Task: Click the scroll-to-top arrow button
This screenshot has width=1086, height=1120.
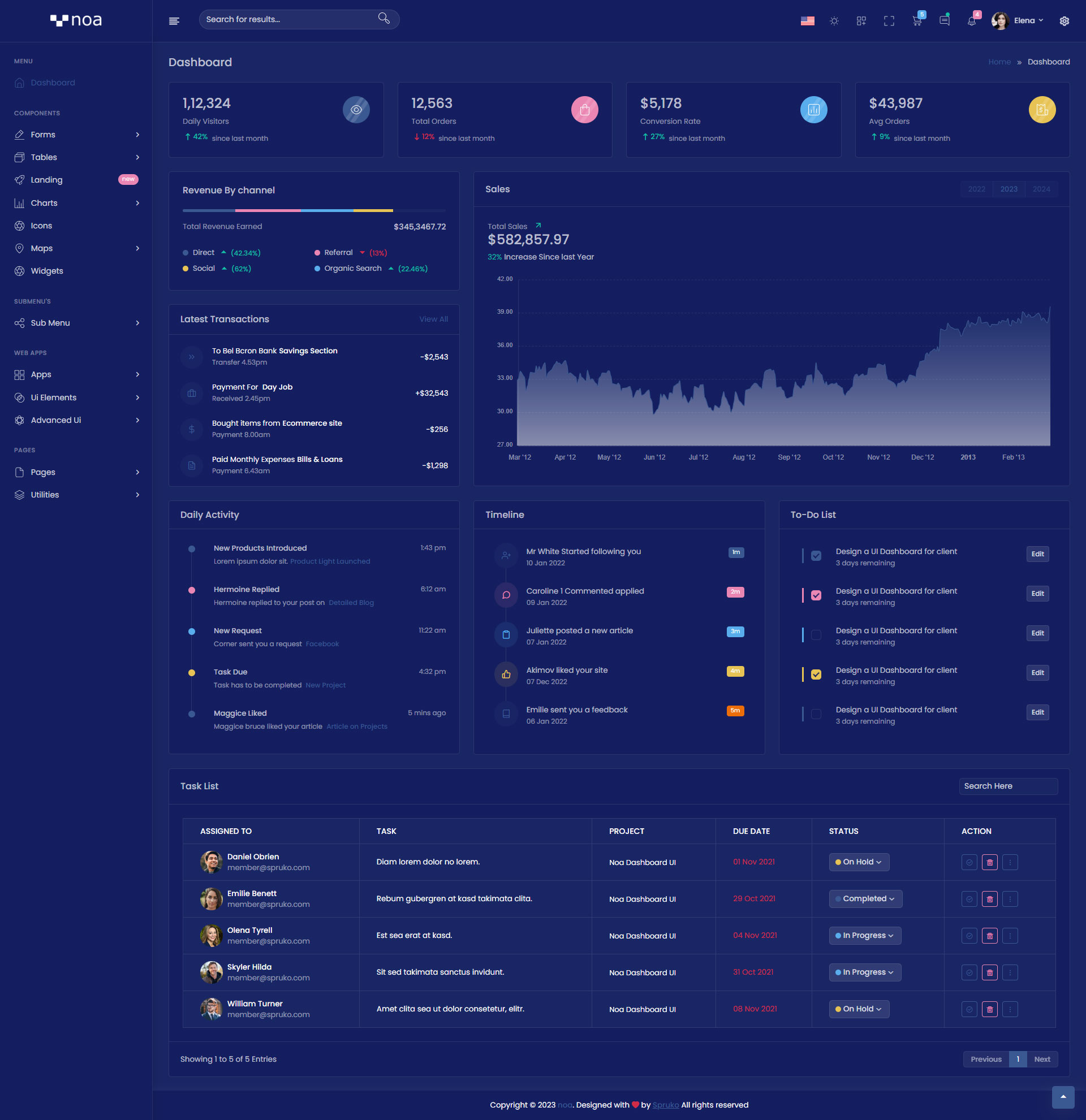Action: click(x=1063, y=1097)
